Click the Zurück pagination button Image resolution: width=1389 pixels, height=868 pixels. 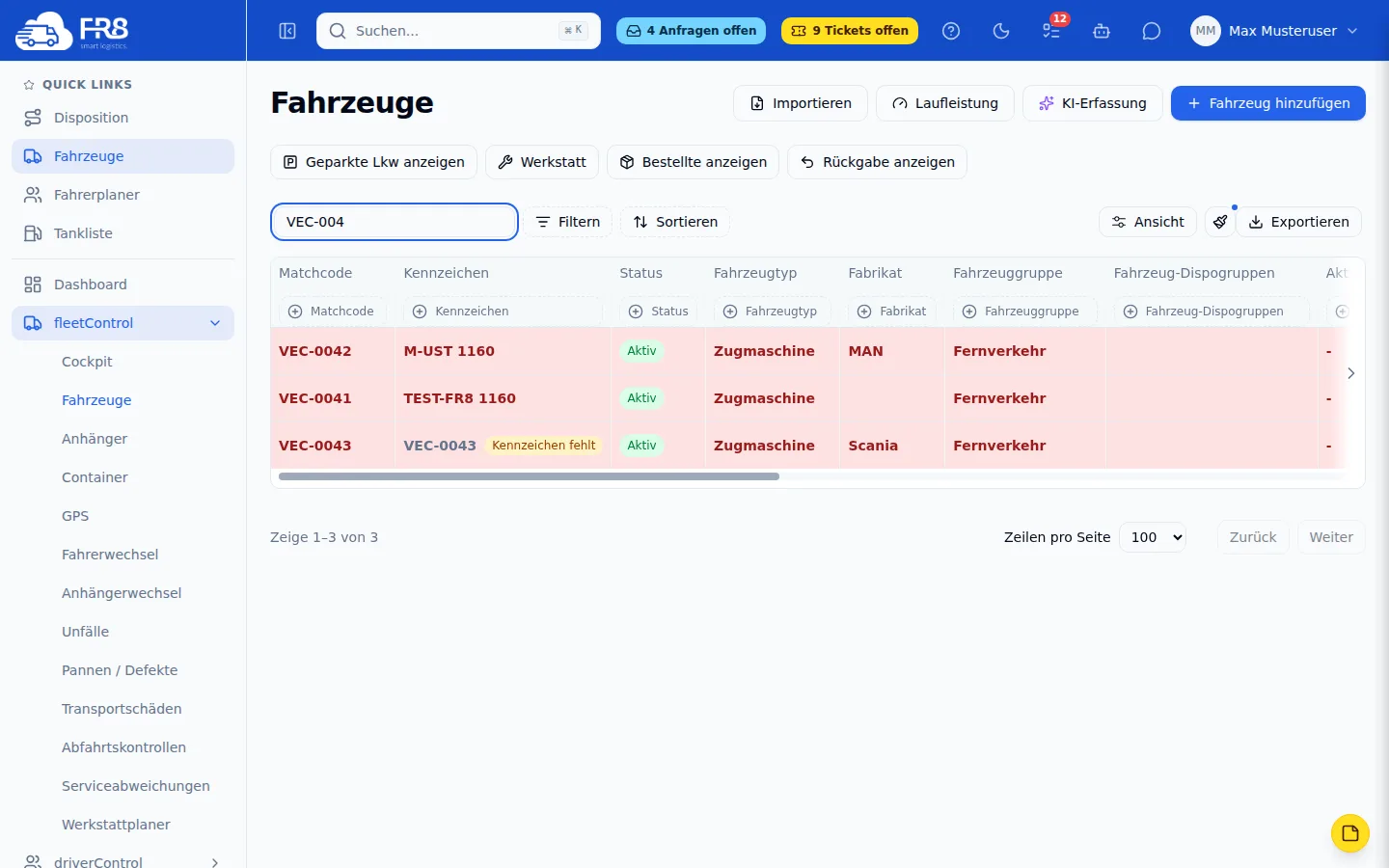(1253, 537)
